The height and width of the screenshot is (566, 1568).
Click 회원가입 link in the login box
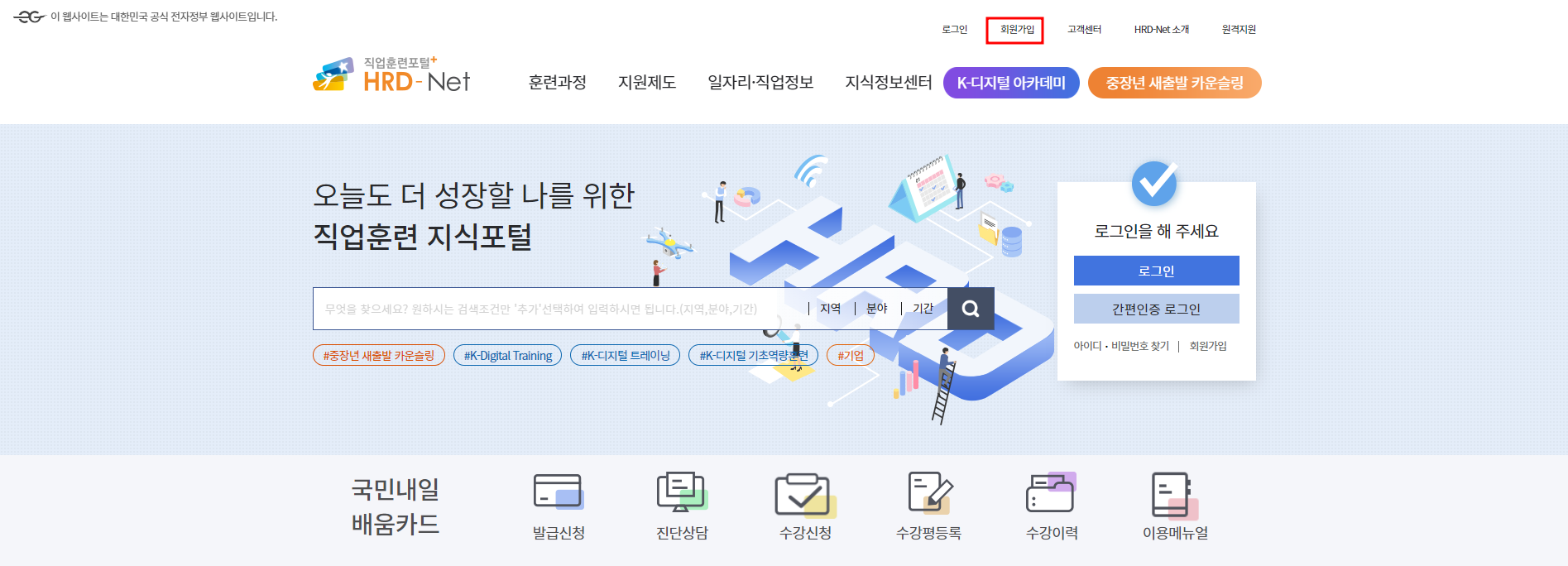click(1208, 346)
